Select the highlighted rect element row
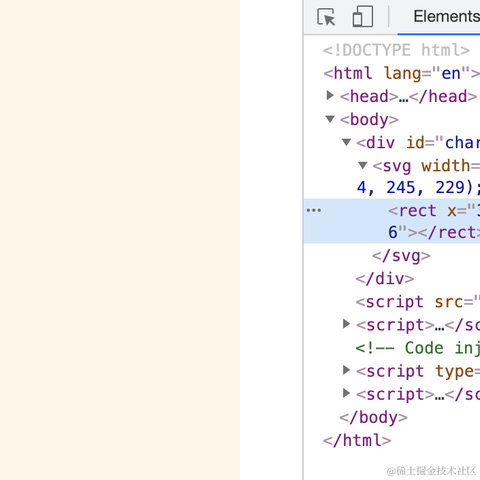 click(392, 221)
